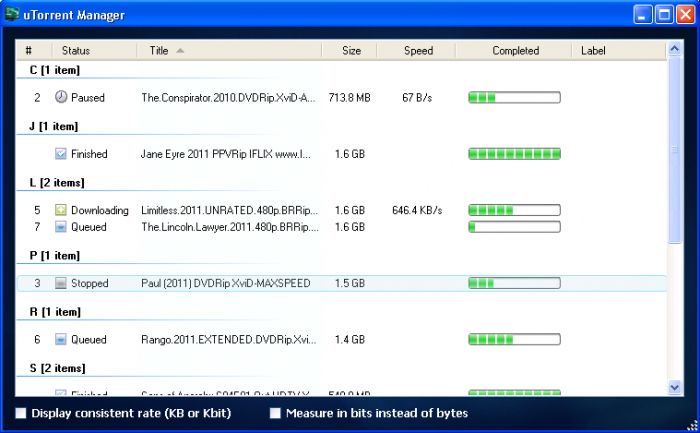
Task: Click queue number 6 in Rango row
Action: 37,339
